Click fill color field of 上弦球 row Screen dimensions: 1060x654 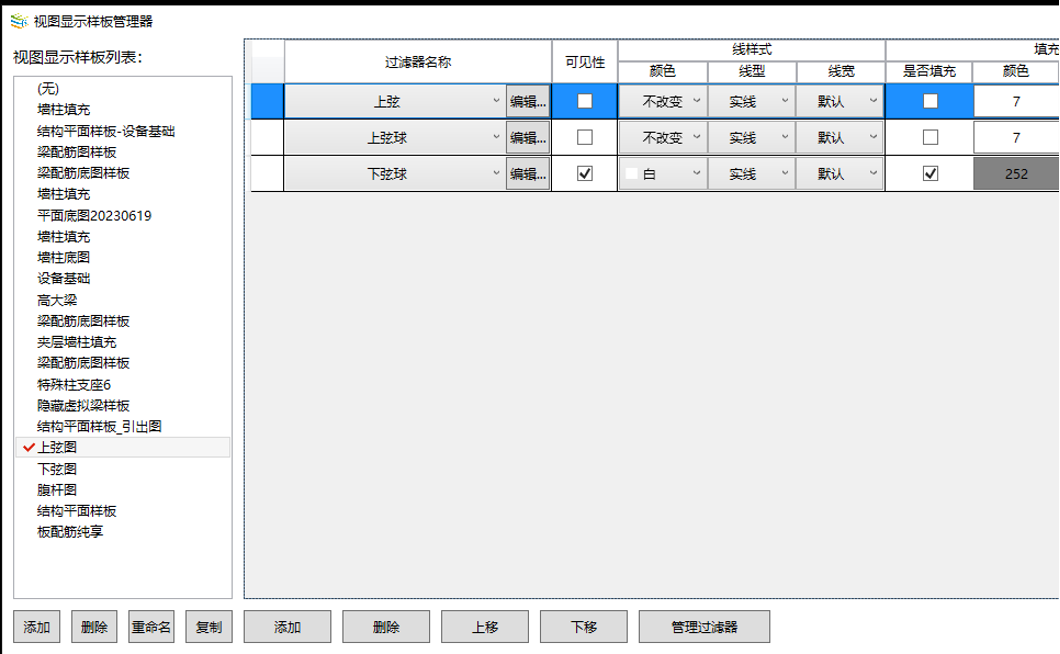pos(1016,137)
